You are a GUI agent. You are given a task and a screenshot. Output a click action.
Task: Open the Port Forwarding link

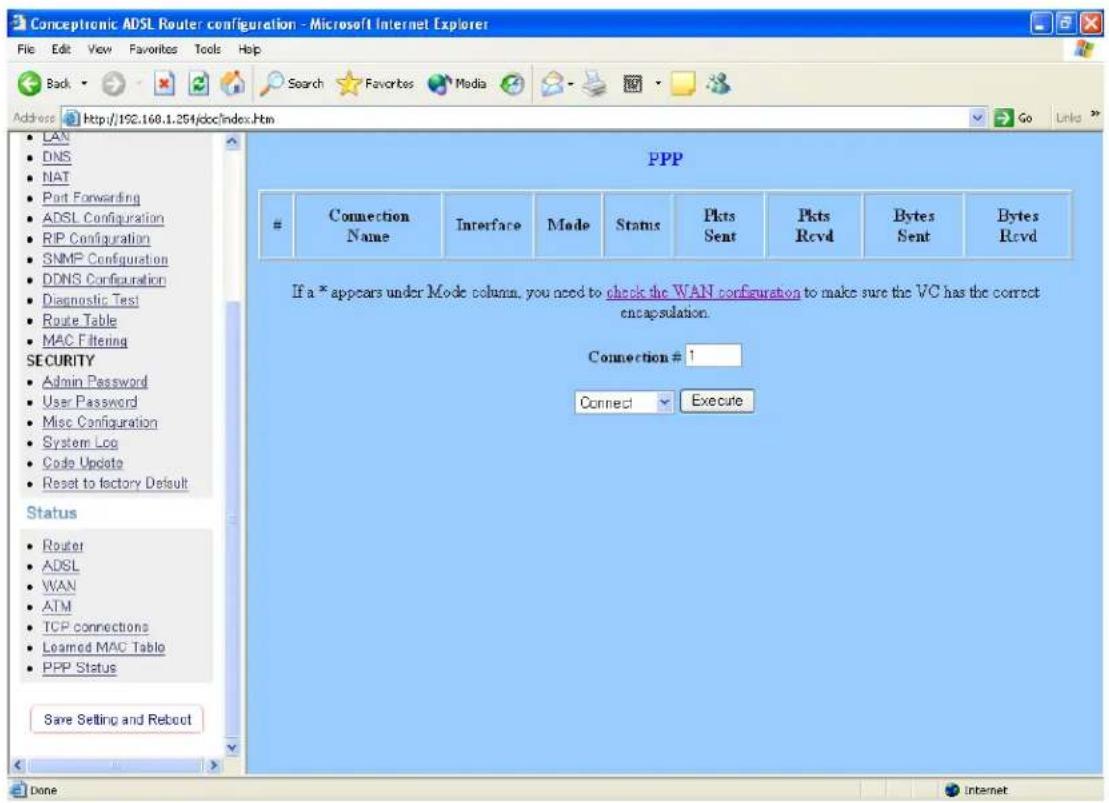91,197
